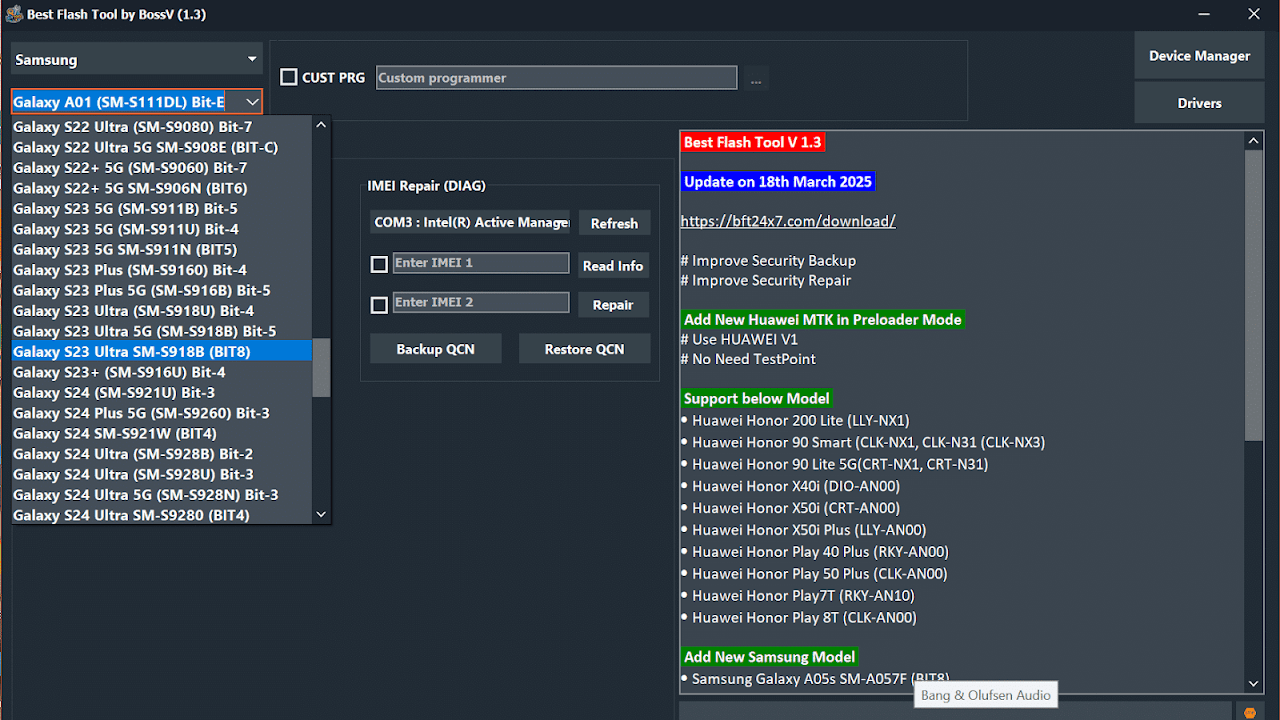Select Galaxy S22 Ultra 5G SM-S908E (BIT-C)
Image resolution: width=1280 pixels, height=720 pixels.
162,147
